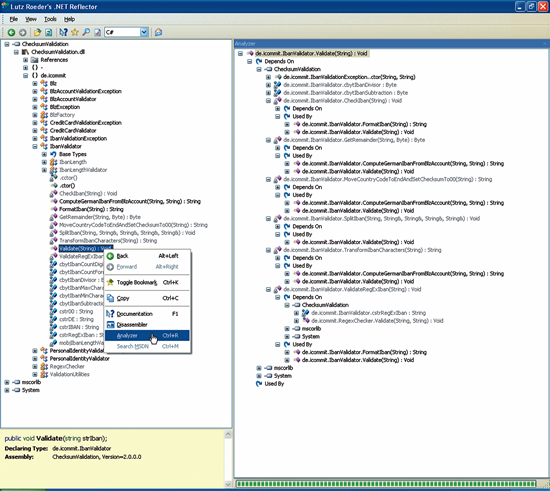Click the Base Types icon in tree

(x=53, y=154)
